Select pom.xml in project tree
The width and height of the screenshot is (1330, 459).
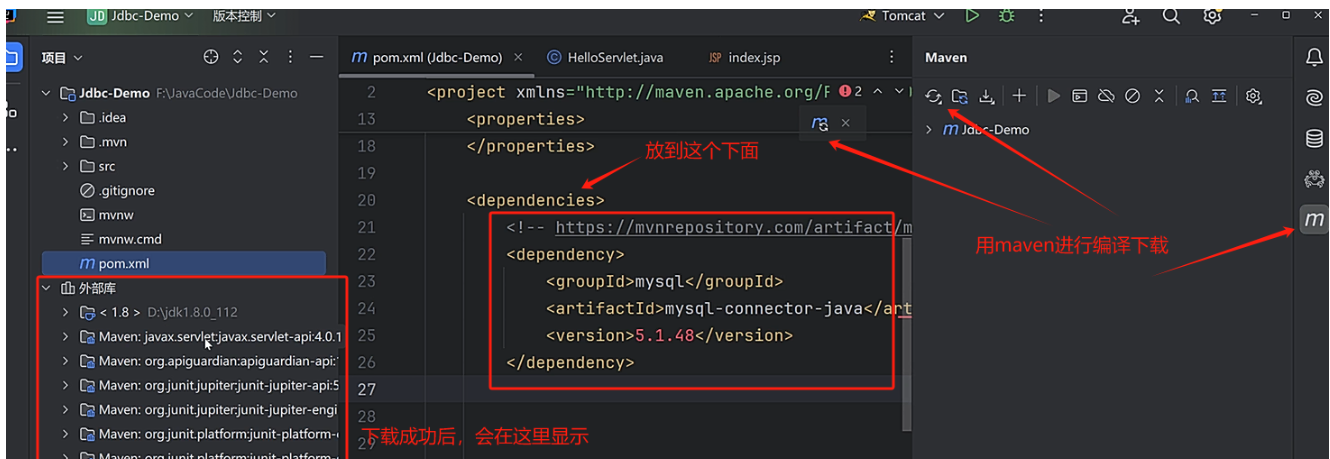[182, 263]
